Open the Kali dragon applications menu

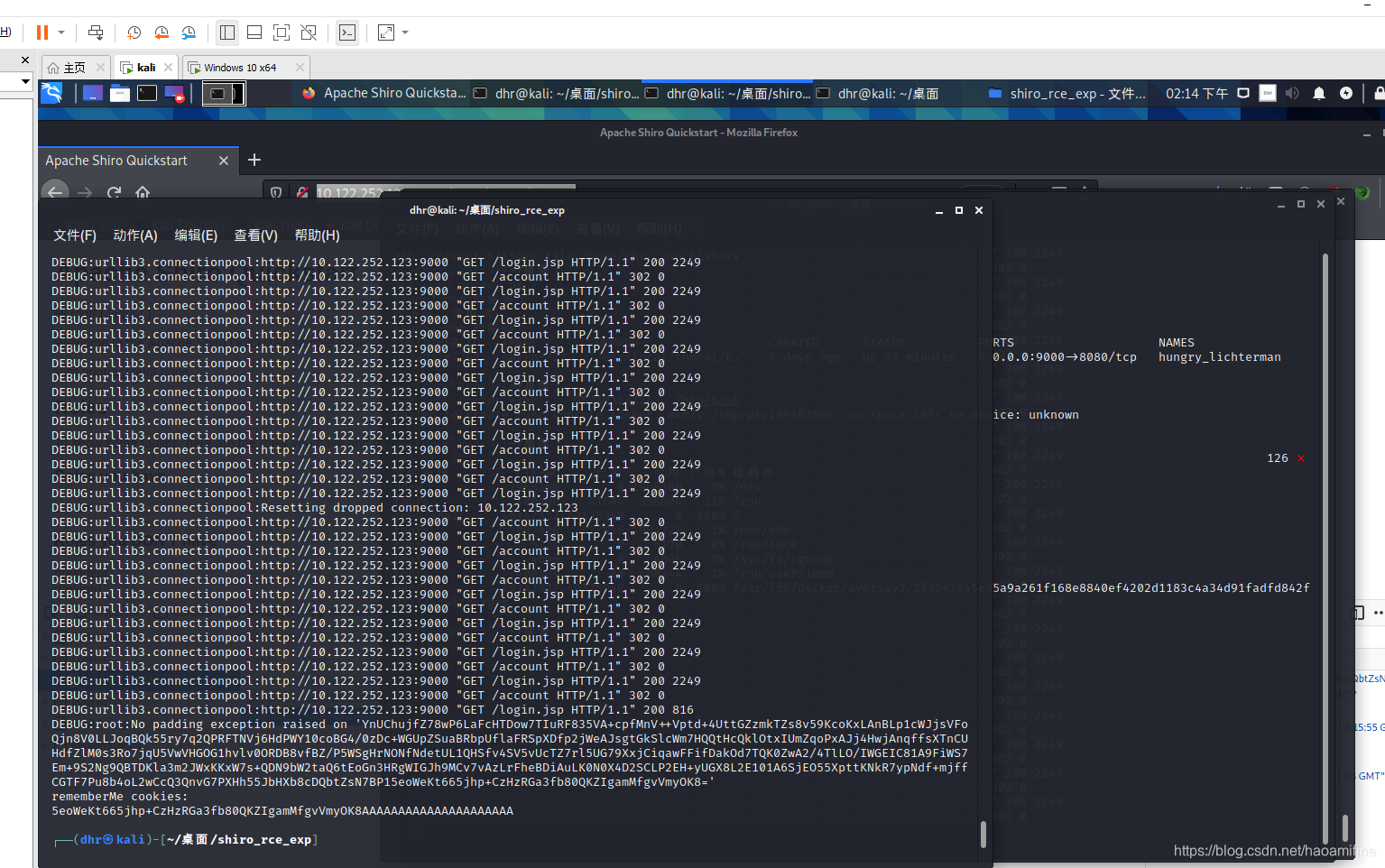point(51,93)
